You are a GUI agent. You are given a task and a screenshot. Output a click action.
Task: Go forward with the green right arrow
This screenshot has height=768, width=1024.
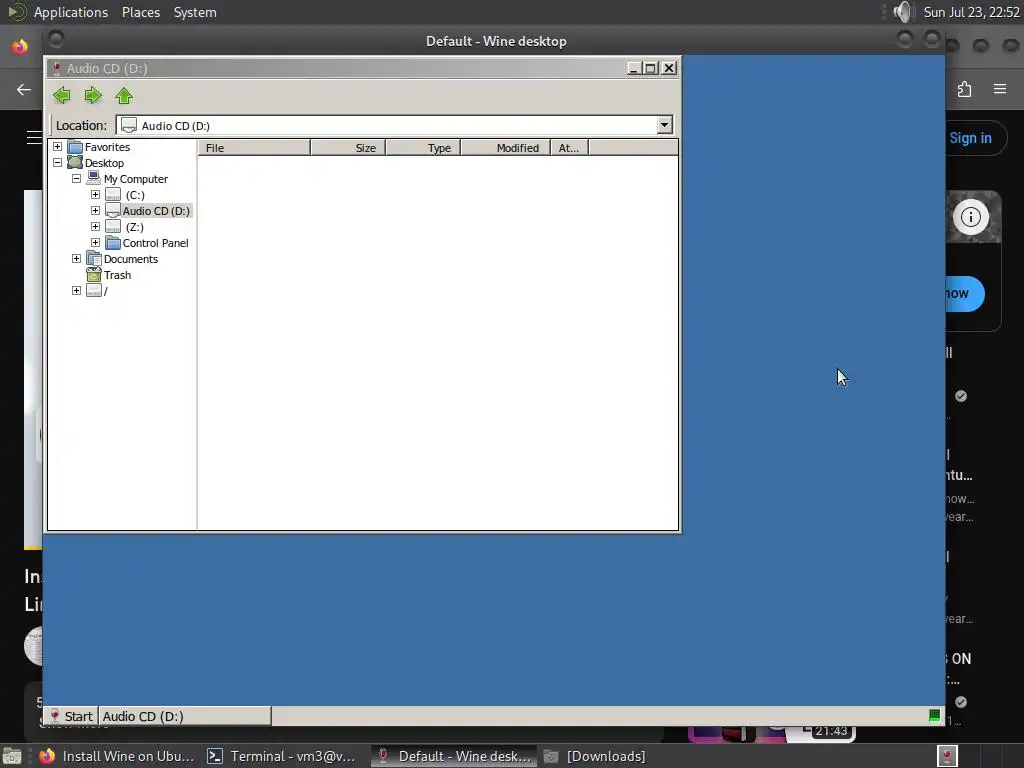[x=93, y=95]
